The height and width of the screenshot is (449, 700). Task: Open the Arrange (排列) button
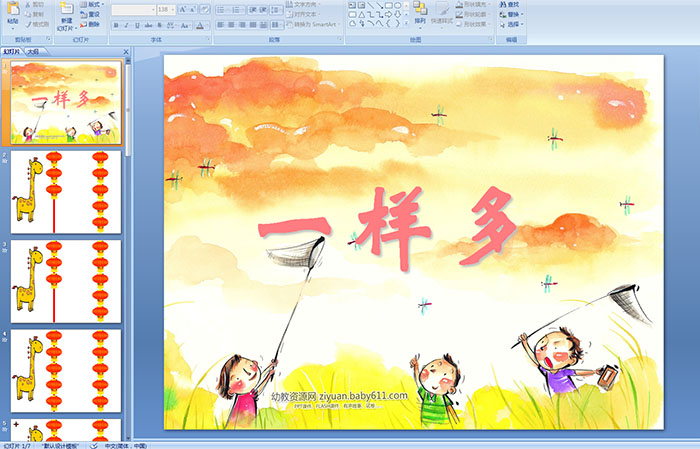point(420,13)
